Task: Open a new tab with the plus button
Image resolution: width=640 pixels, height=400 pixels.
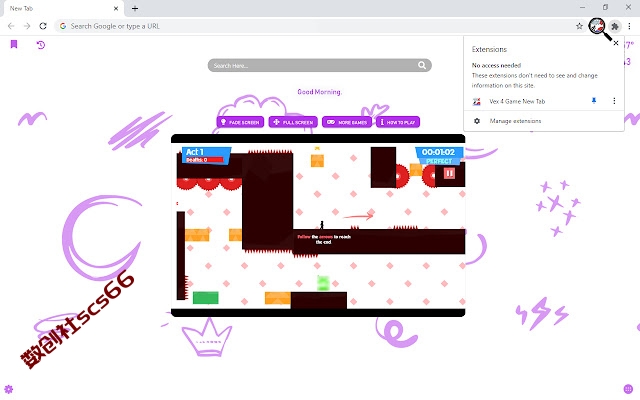Action: point(135,8)
